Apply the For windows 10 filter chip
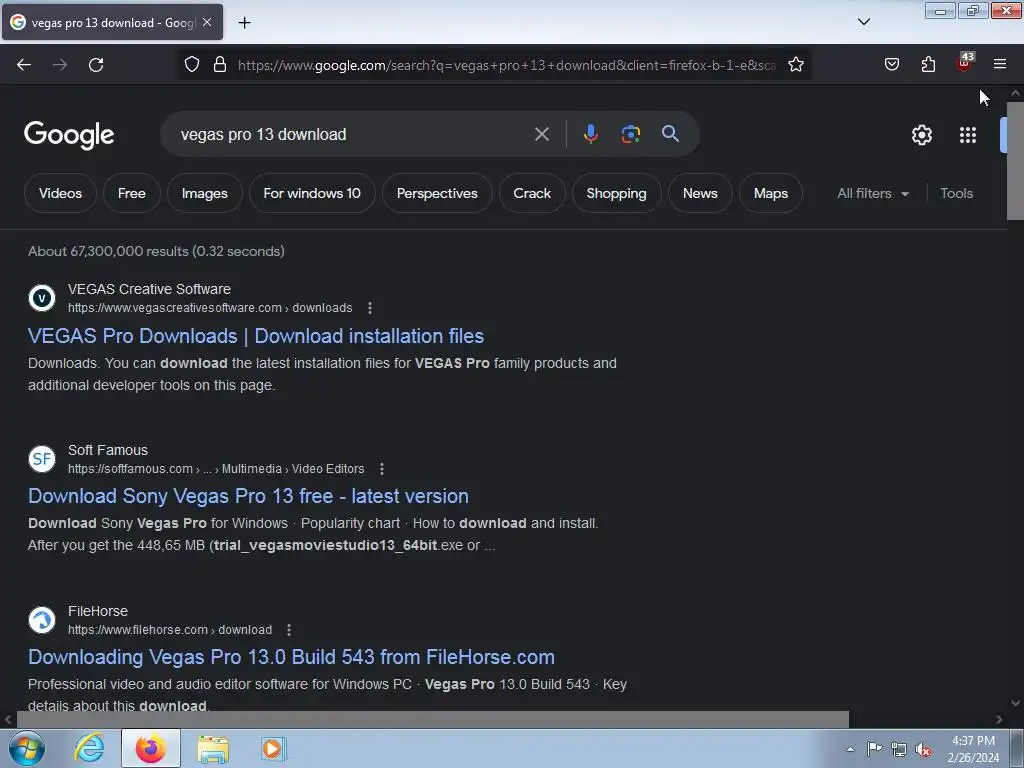Screen dimensions: 1024x768 coord(312,193)
